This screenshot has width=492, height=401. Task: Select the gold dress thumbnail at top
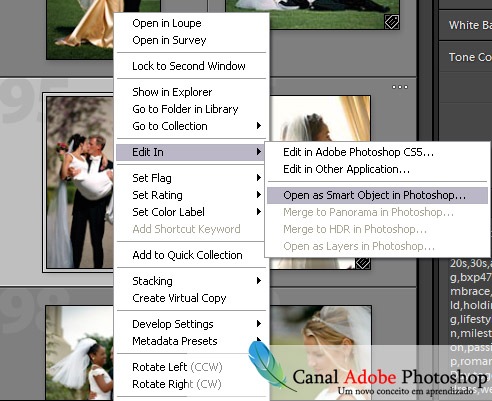tap(80, 29)
